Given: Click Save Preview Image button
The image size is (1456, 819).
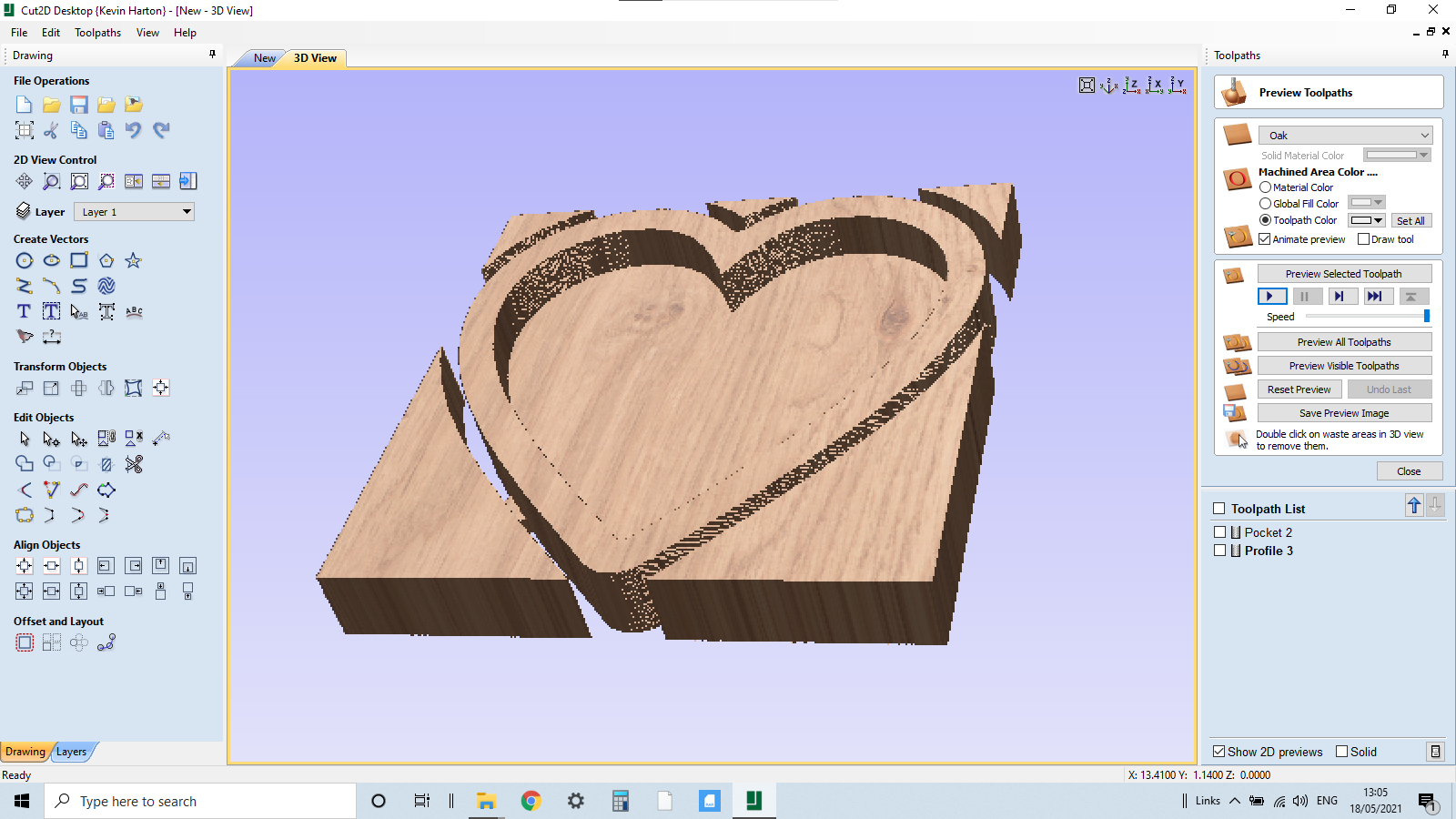Looking at the screenshot, I should [1344, 413].
